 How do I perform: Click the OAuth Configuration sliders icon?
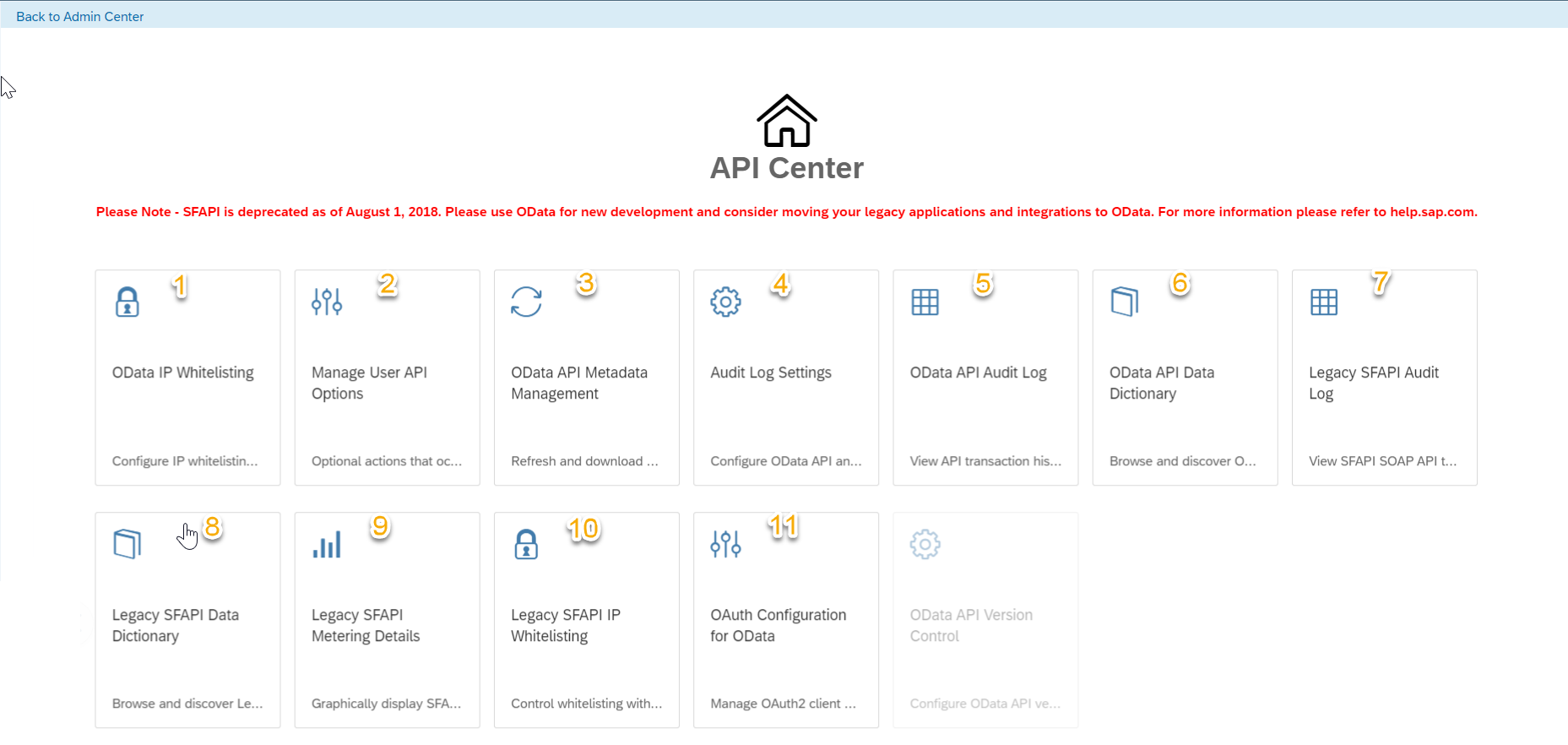tap(725, 544)
